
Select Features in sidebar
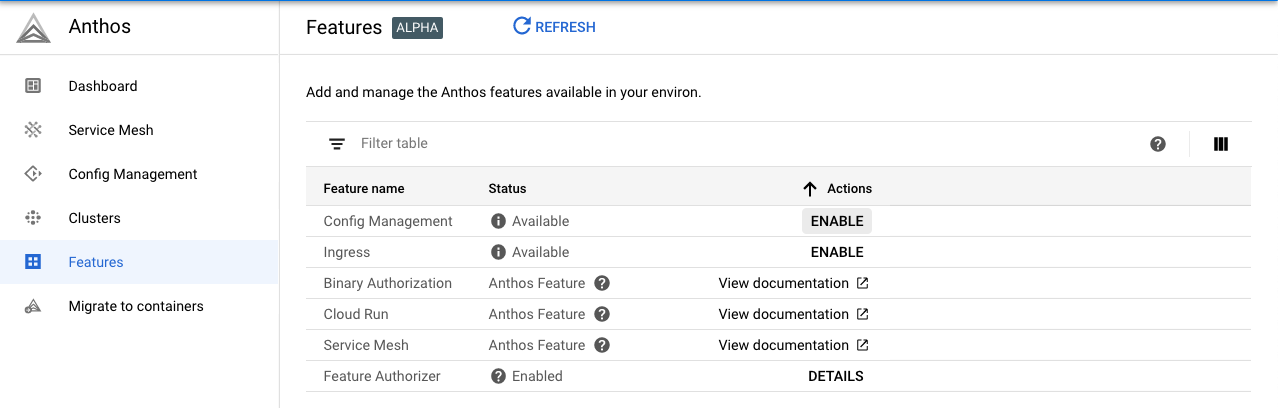139,262
